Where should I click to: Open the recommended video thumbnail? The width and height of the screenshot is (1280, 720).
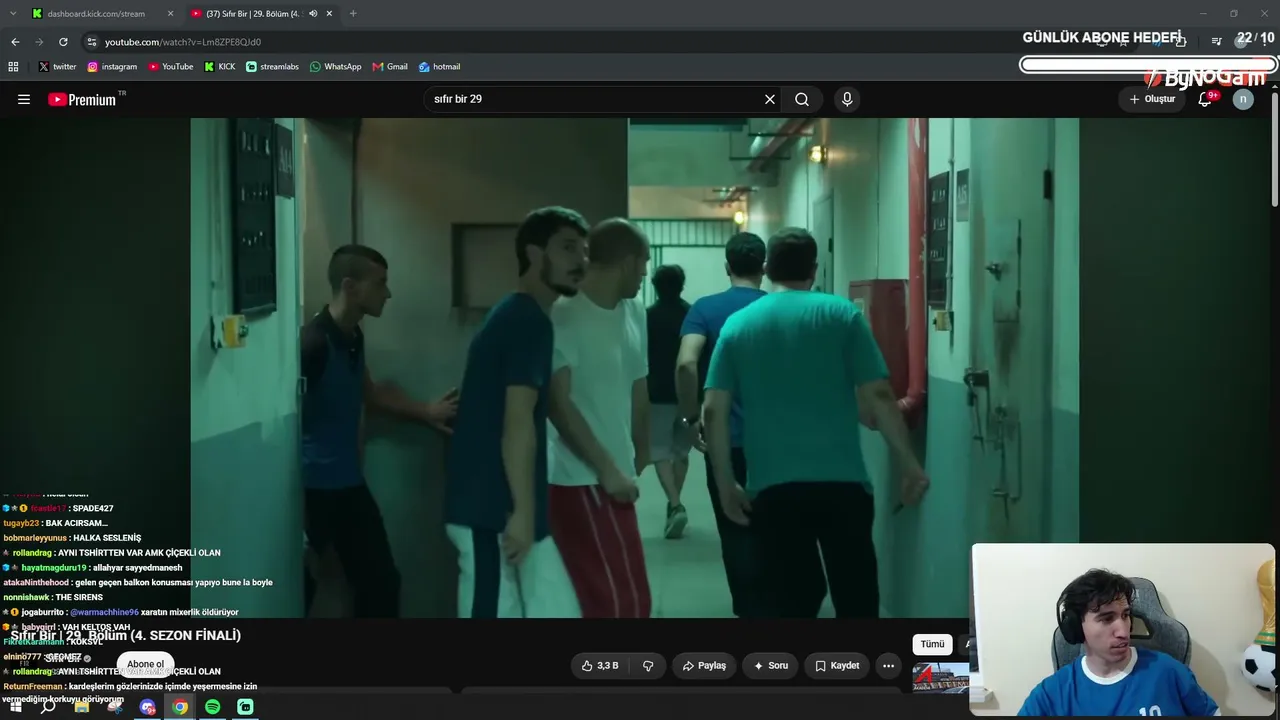click(941, 677)
